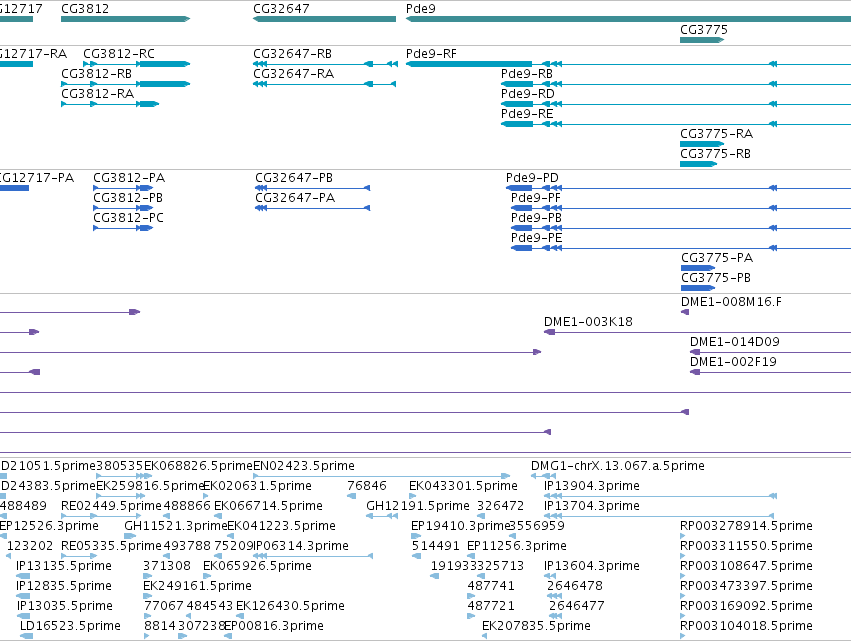Click EST label RP003108647.5prime

(746, 566)
